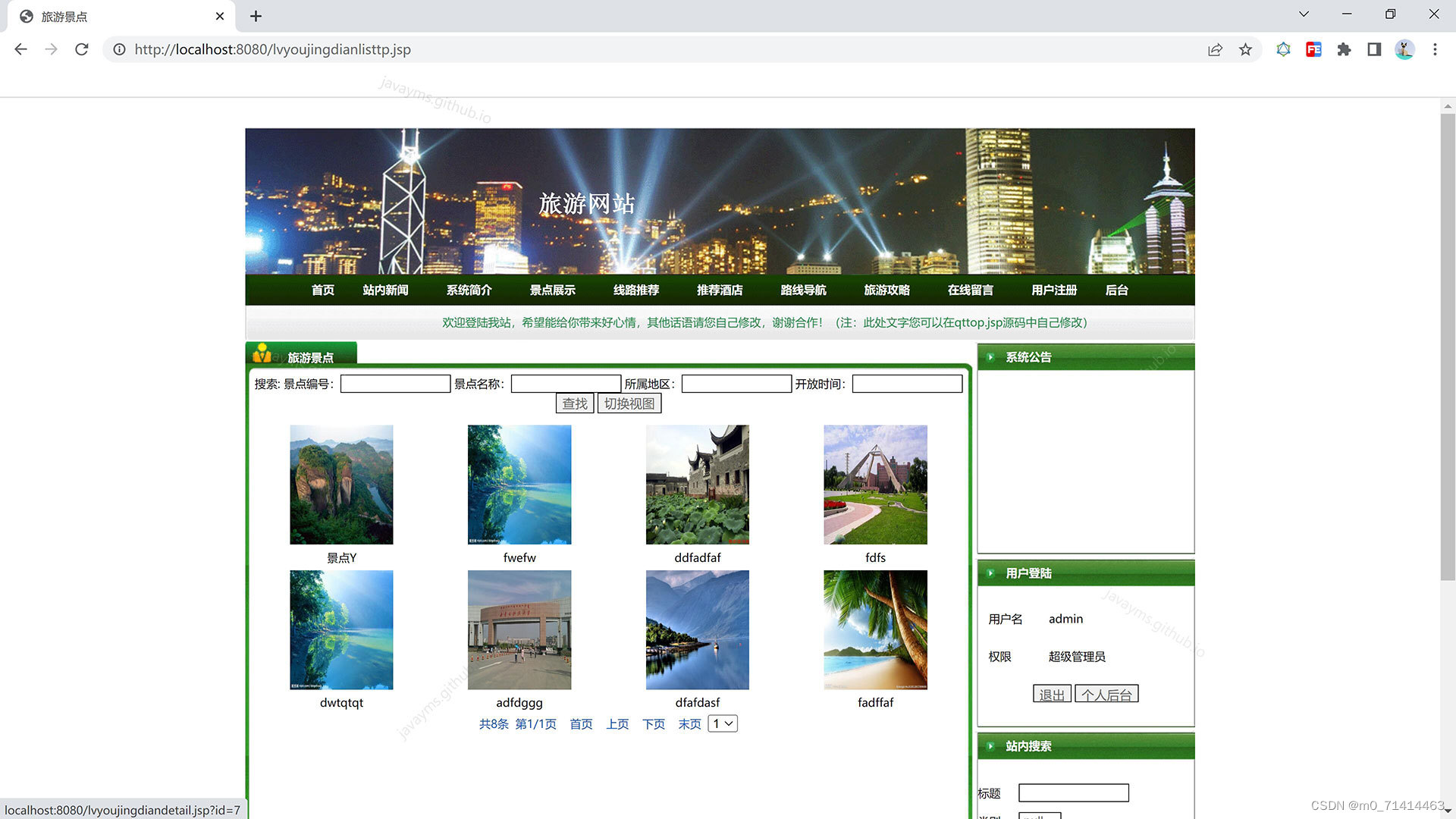
Task: Open 景点展示 navigation menu item
Action: tap(552, 290)
